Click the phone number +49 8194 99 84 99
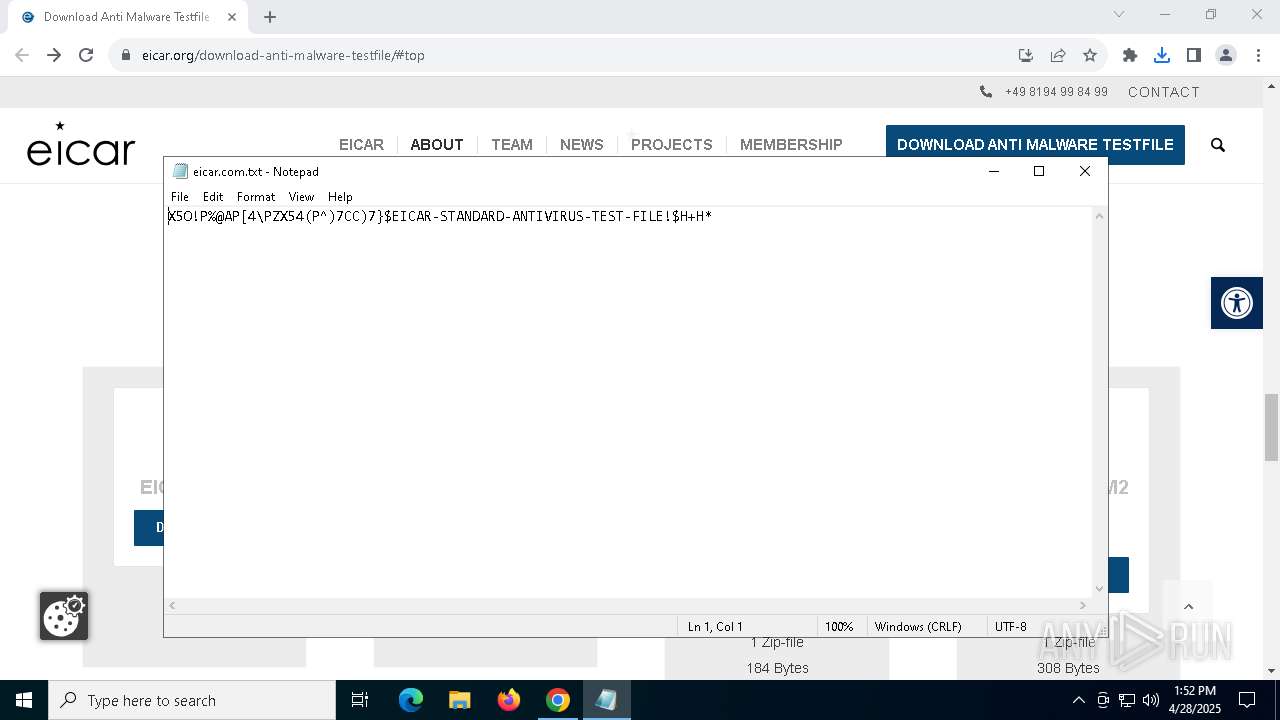Image resolution: width=1280 pixels, height=720 pixels. (x=1056, y=92)
